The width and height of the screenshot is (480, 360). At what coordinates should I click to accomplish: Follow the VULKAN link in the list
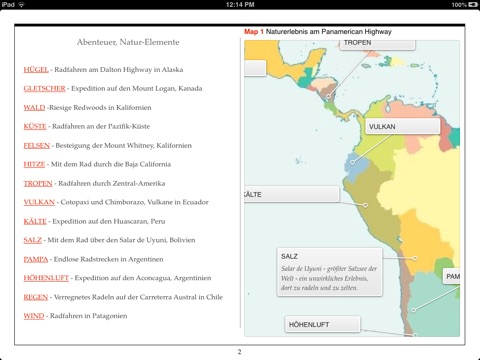point(39,202)
